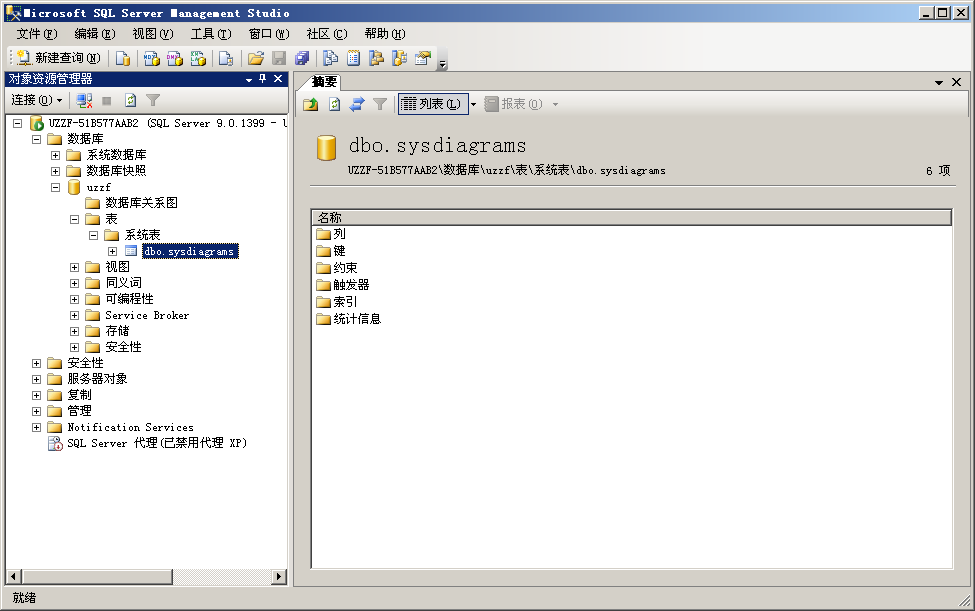
Task: Click the filter icon in Object Explorer toolbar
Action: [x=153, y=100]
